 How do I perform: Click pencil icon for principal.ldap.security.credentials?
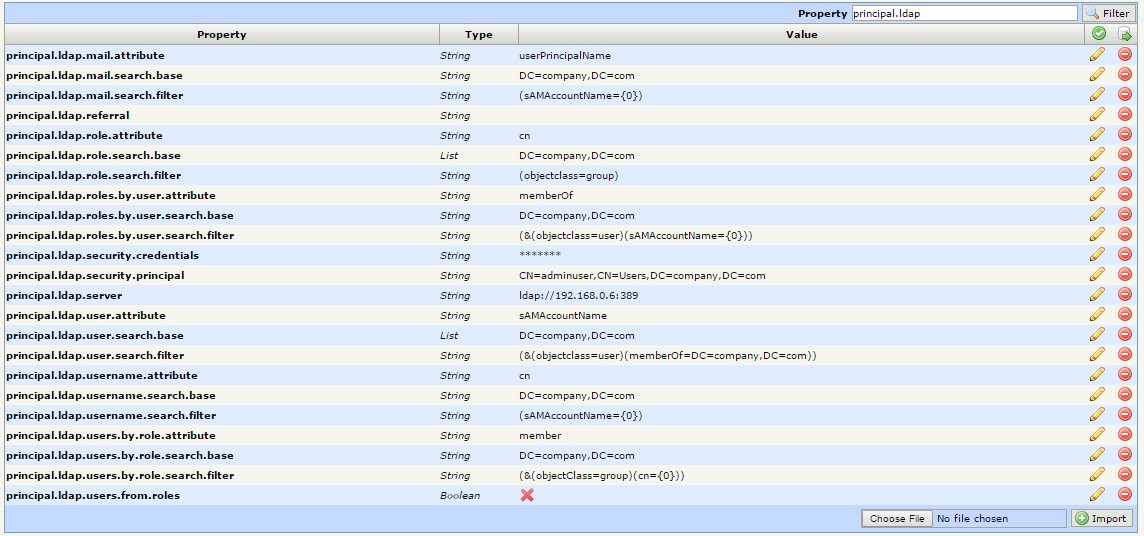[x=1097, y=255]
